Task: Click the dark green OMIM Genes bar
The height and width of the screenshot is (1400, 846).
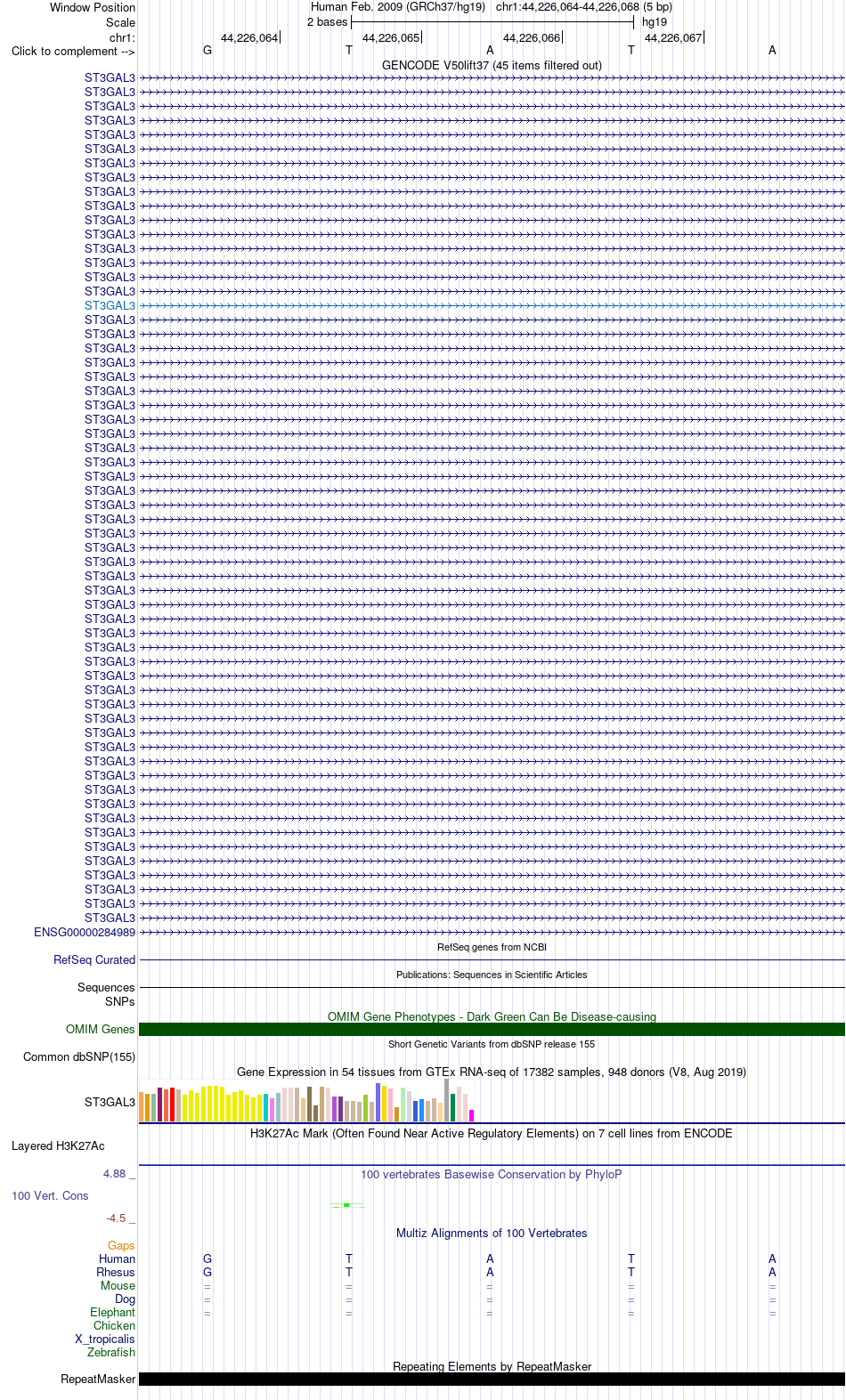Action: [x=492, y=1029]
